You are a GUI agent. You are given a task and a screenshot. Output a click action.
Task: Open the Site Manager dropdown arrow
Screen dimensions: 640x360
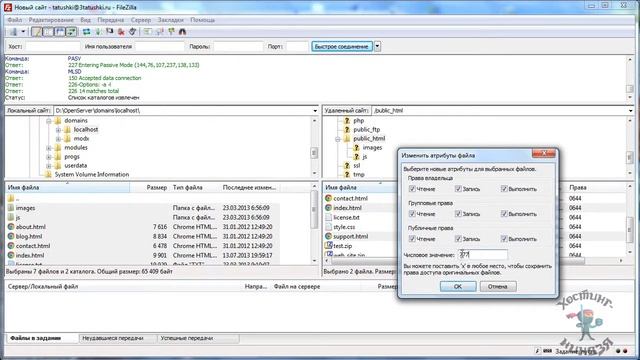(23, 32)
